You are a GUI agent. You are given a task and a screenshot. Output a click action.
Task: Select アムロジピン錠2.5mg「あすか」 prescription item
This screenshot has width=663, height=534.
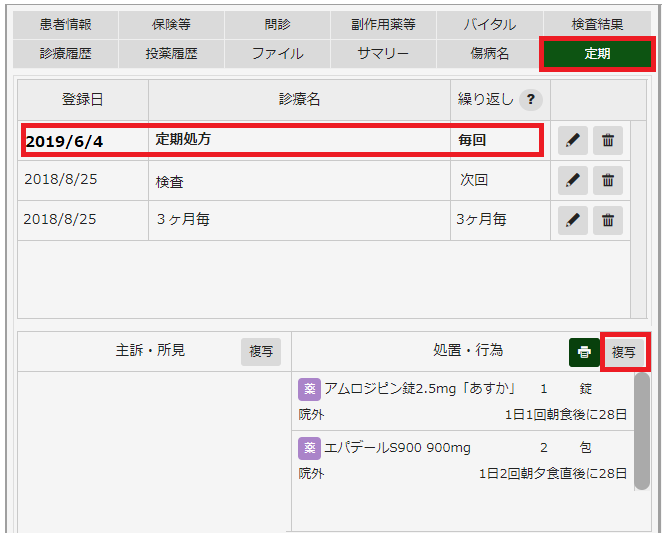tap(463, 402)
